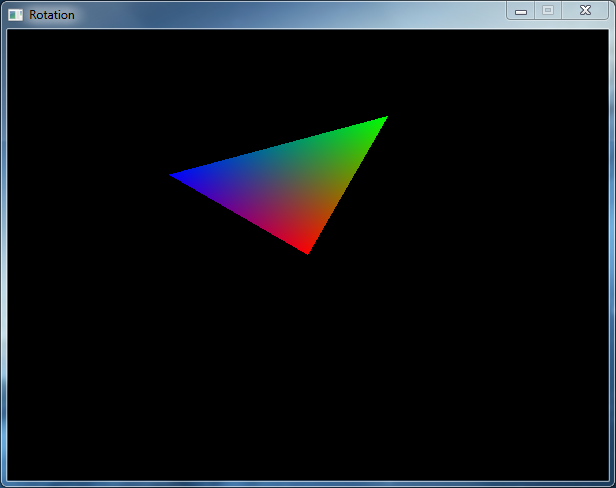This screenshot has height=488, width=616.
Task: Click midpoint of the triangle's green-to-red edge
Action: [344, 186]
